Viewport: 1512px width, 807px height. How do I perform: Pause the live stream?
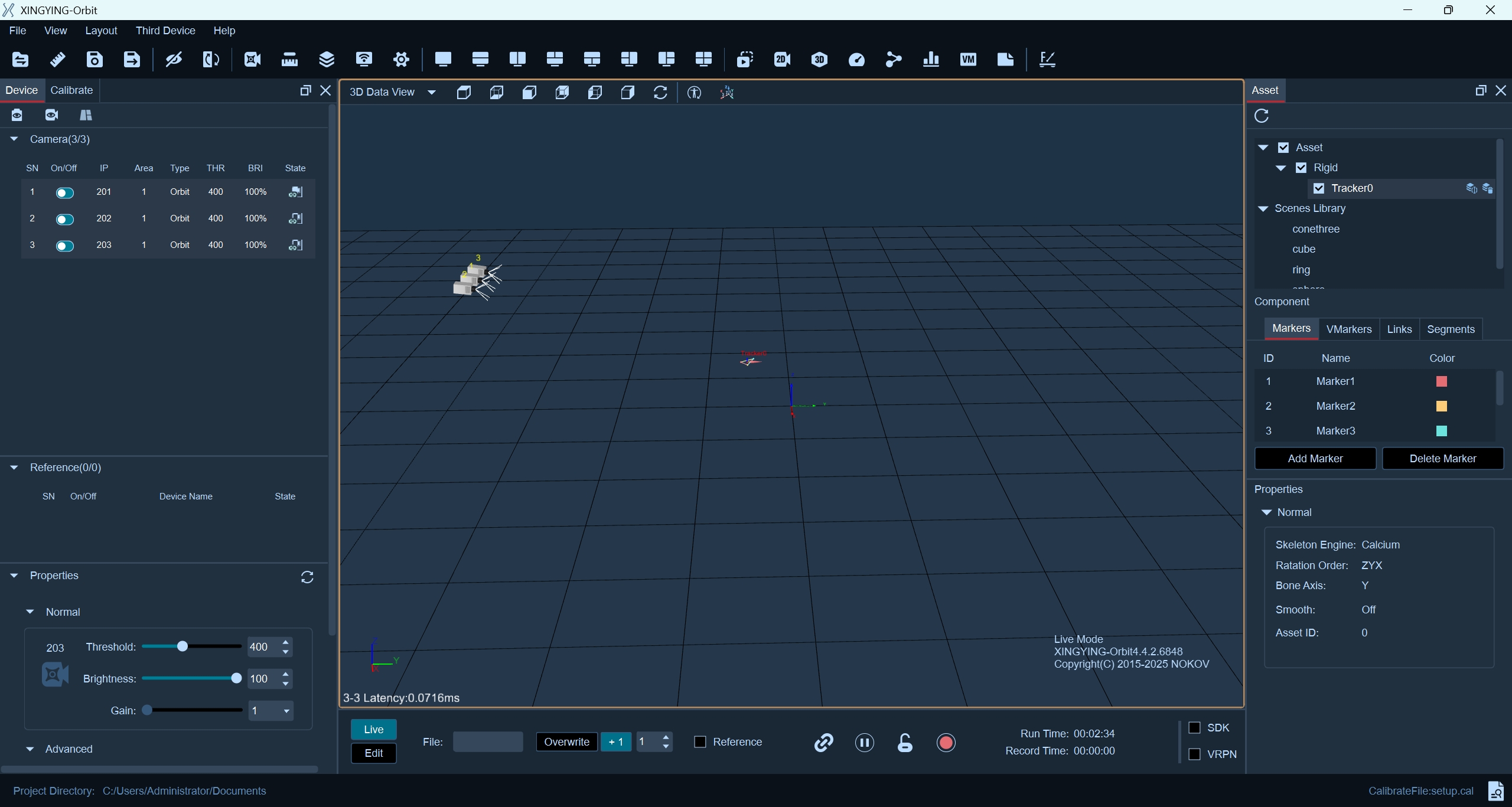point(864,743)
